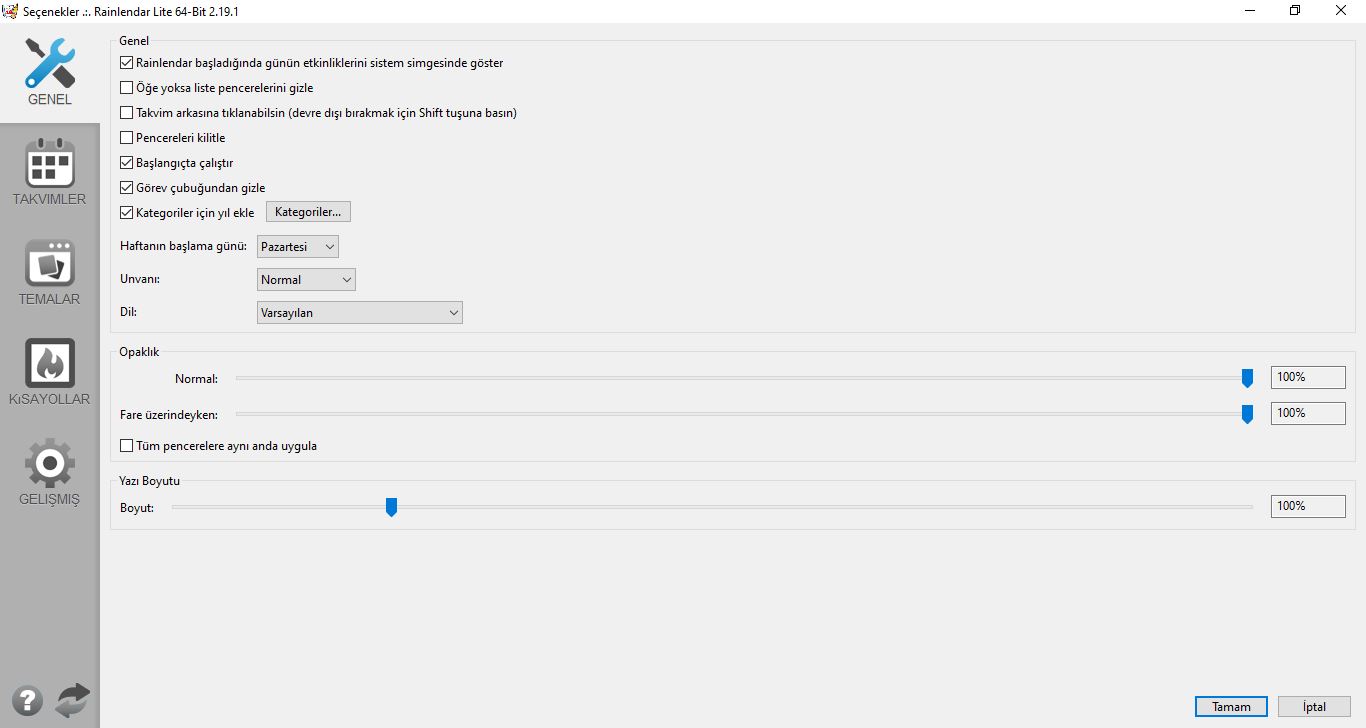
Task: Open the GELİŞMİŞ advanced section
Action: pyautogui.click(x=50, y=472)
